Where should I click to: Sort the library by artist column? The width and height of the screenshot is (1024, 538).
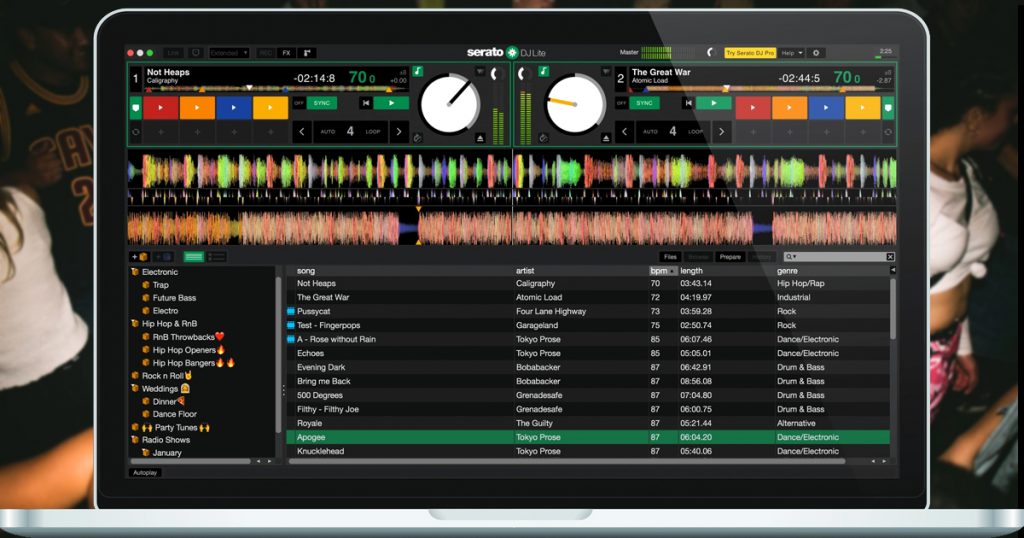coord(525,270)
